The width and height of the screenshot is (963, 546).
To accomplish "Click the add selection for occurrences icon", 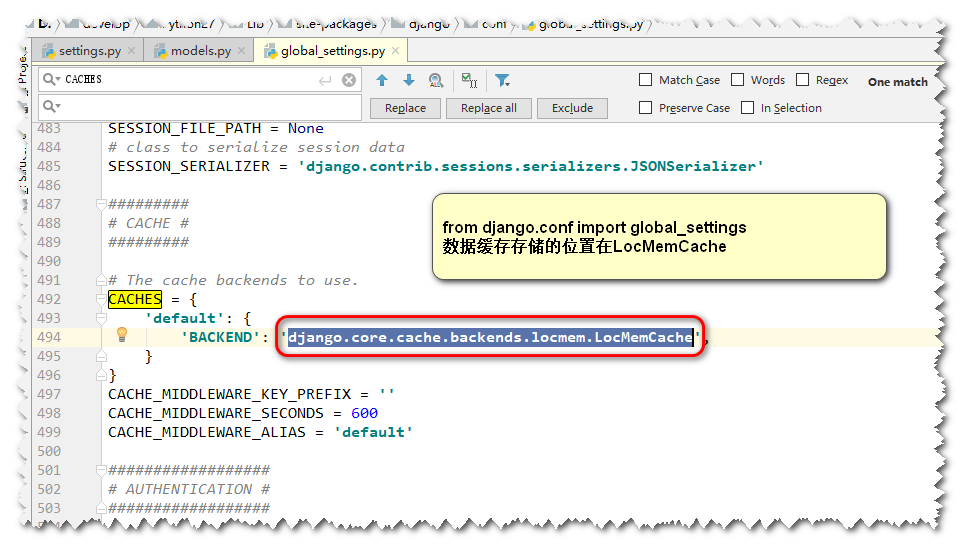I will (x=469, y=80).
